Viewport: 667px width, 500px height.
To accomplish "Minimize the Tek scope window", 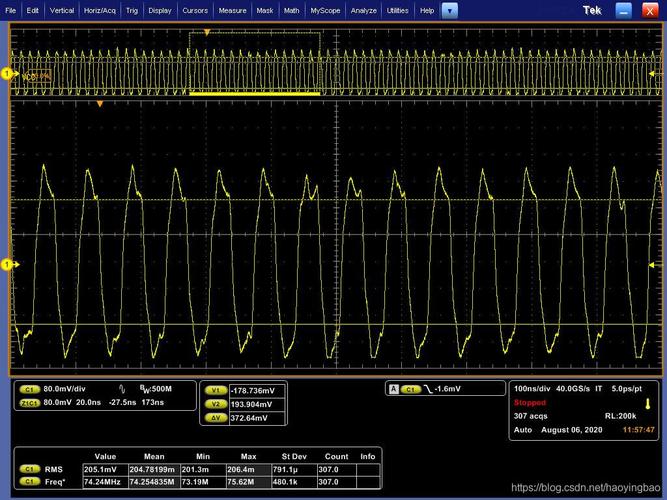I will pos(623,11).
